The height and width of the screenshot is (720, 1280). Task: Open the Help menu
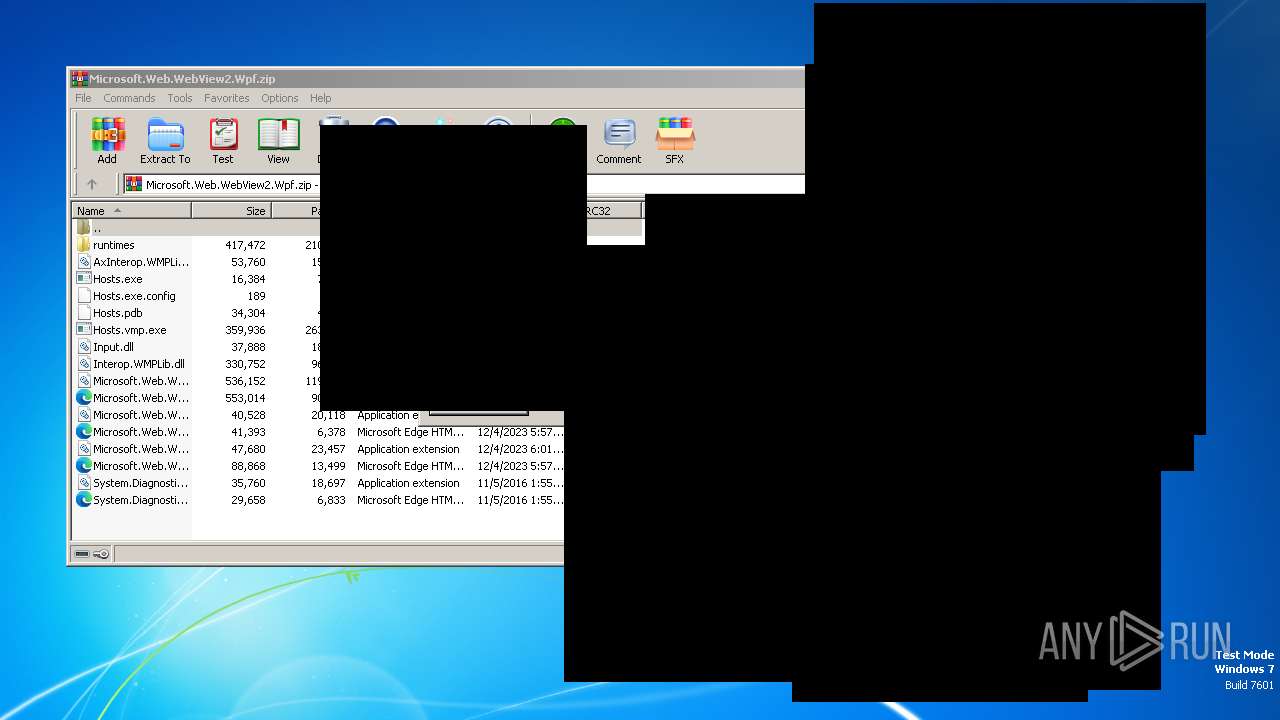tap(320, 98)
